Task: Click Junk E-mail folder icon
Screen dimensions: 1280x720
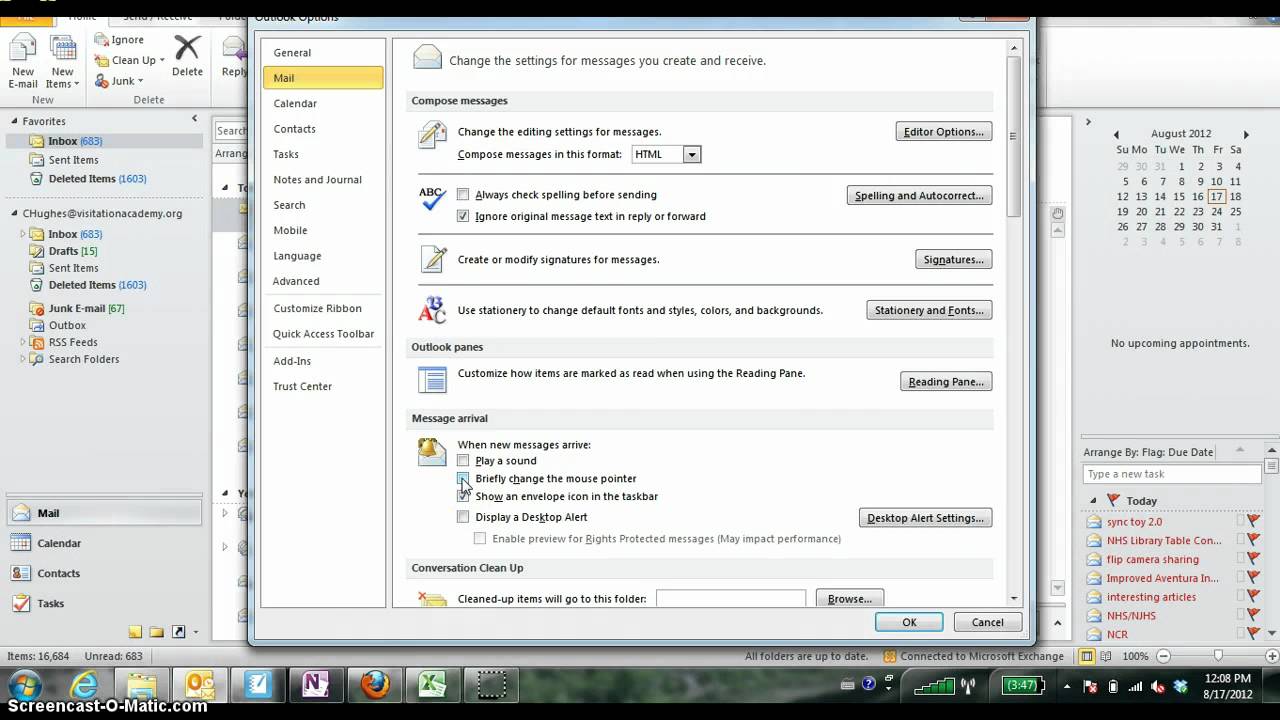Action: [x=38, y=309]
